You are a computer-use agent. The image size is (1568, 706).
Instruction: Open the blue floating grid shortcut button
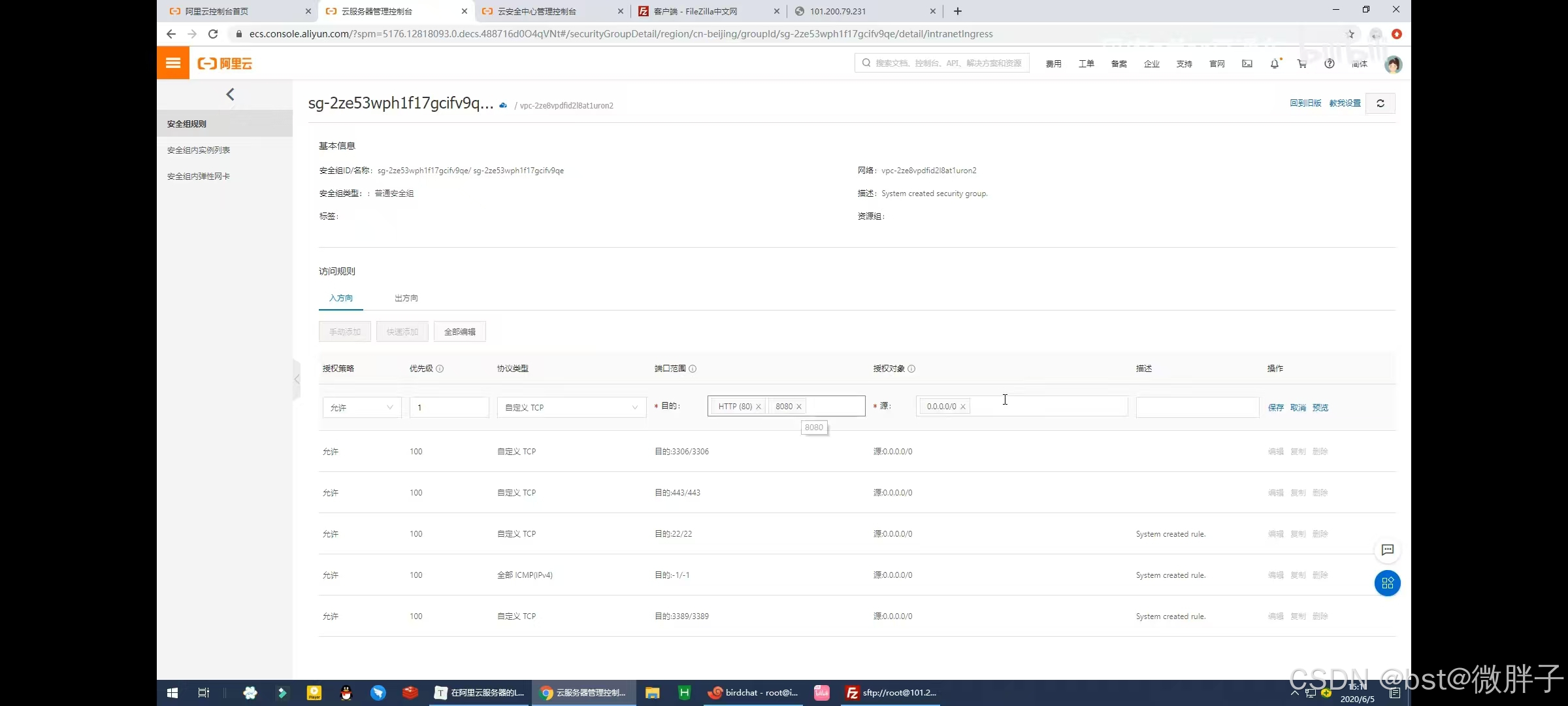(x=1387, y=583)
